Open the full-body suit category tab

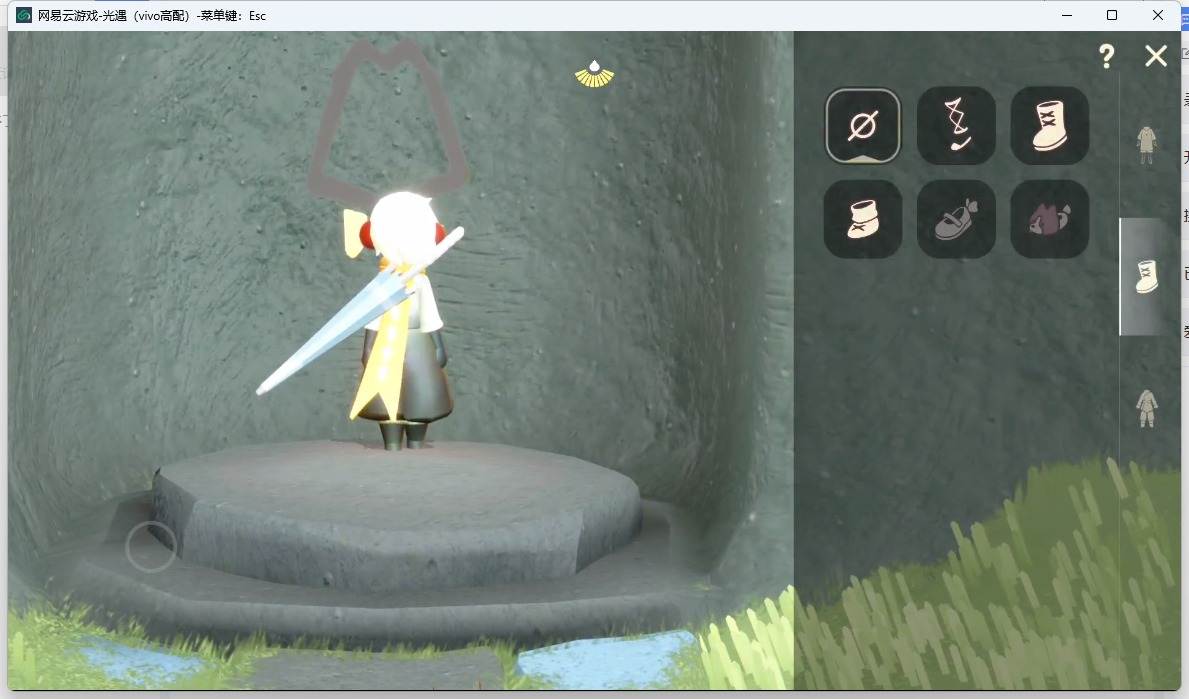click(x=1147, y=409)
